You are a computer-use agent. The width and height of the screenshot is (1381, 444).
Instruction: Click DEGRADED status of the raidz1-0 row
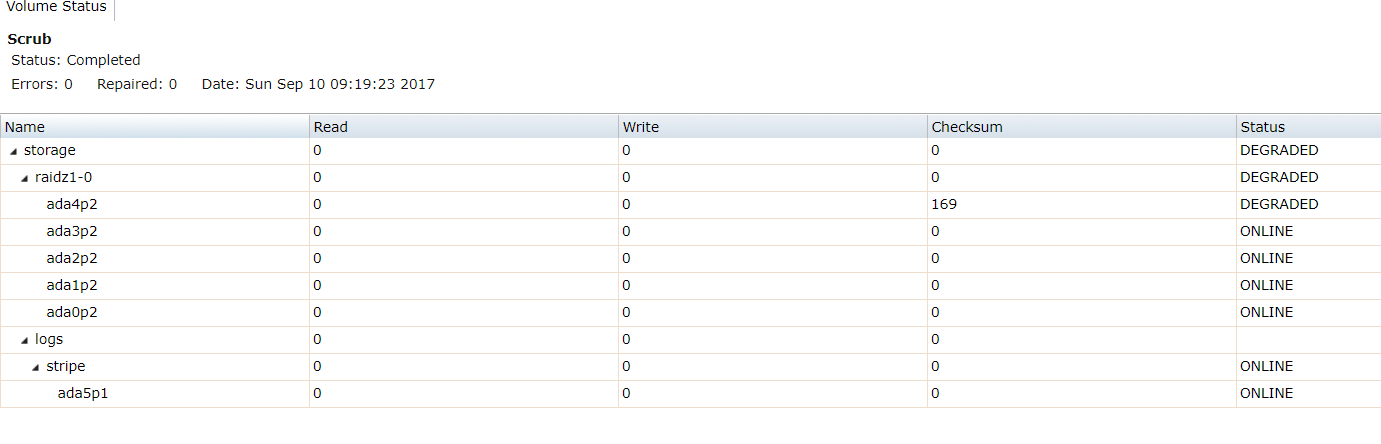1279,178
